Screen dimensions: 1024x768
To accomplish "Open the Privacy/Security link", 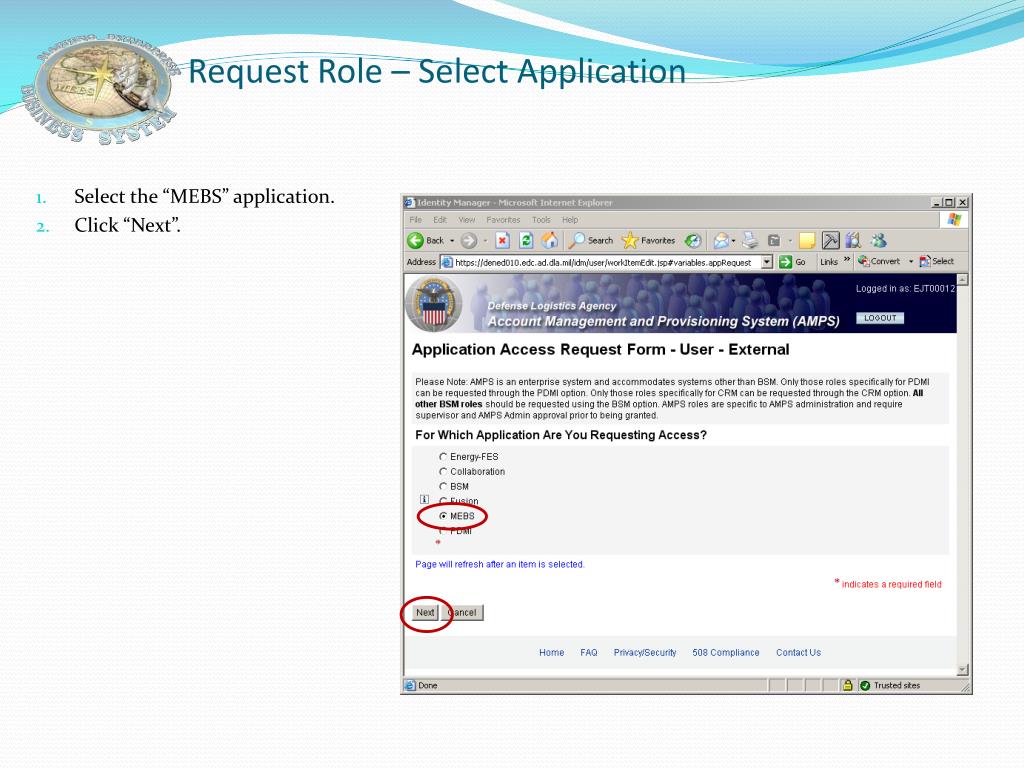I will 645,652.
